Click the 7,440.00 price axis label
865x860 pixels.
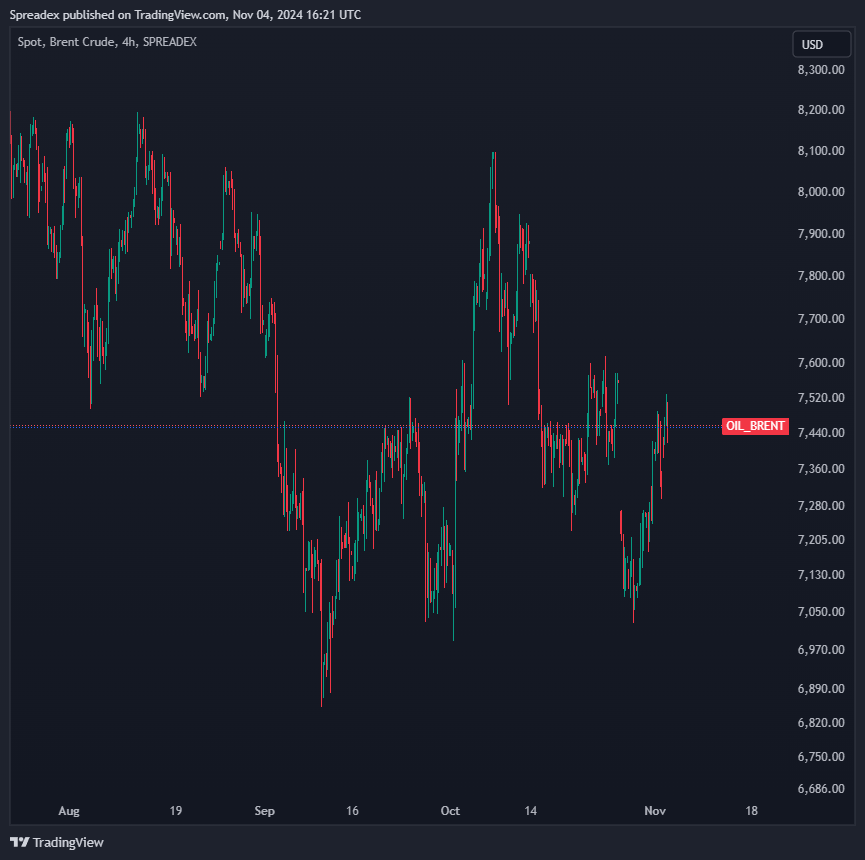821,432
